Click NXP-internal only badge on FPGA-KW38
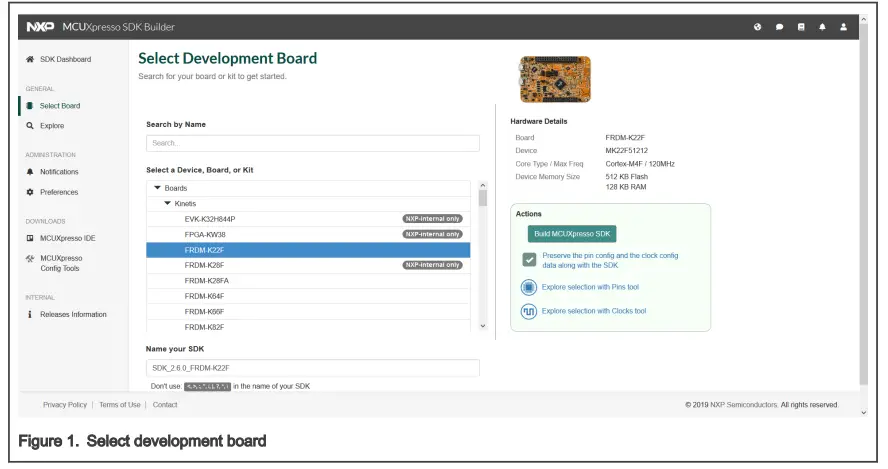The image size is (888, 469). click(433, 234)
